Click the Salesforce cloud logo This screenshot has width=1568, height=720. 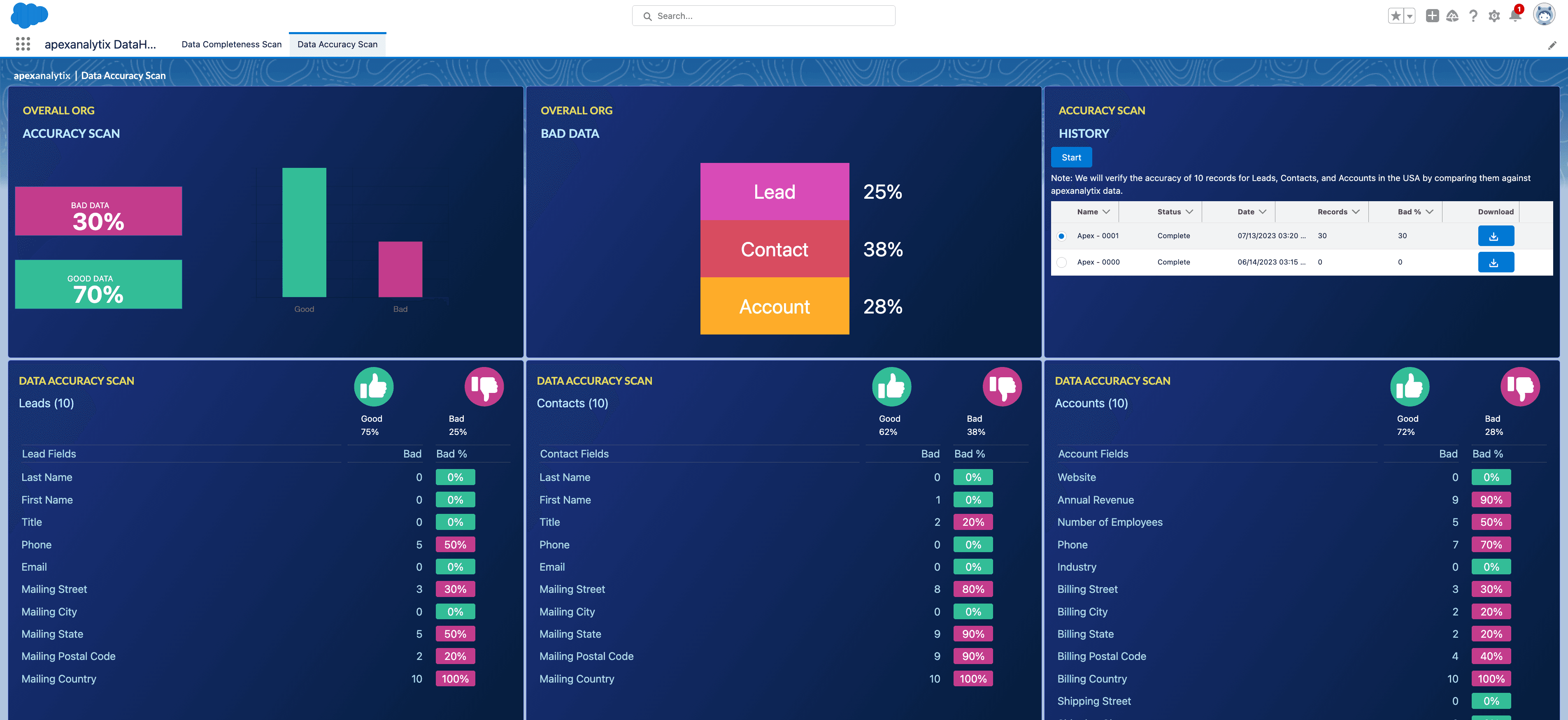click(29, 15)
